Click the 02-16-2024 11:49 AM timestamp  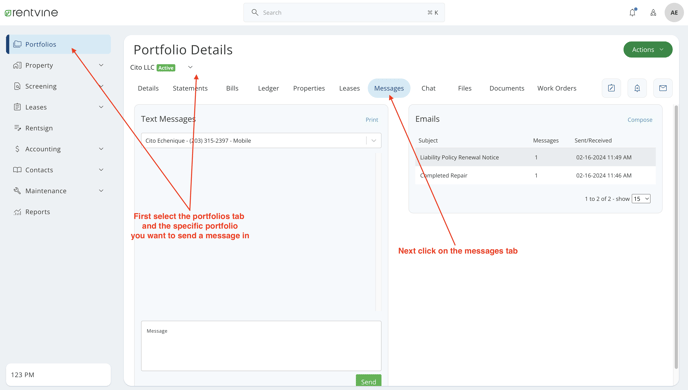604,157
